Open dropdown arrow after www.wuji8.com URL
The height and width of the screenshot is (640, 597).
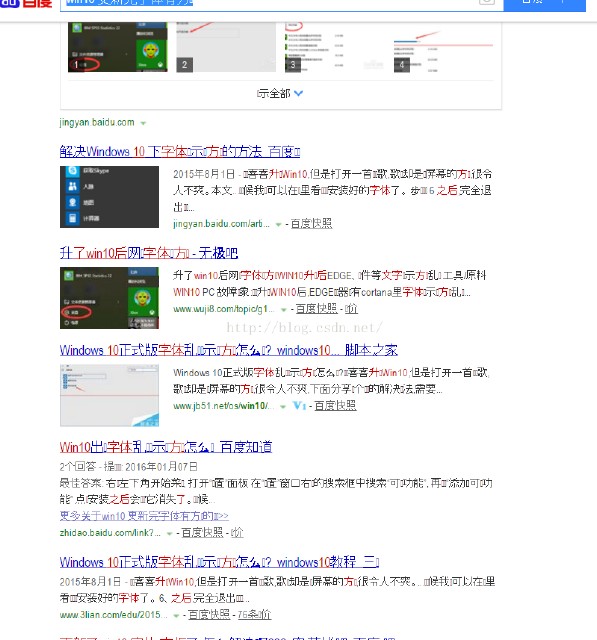coord(284,310)
